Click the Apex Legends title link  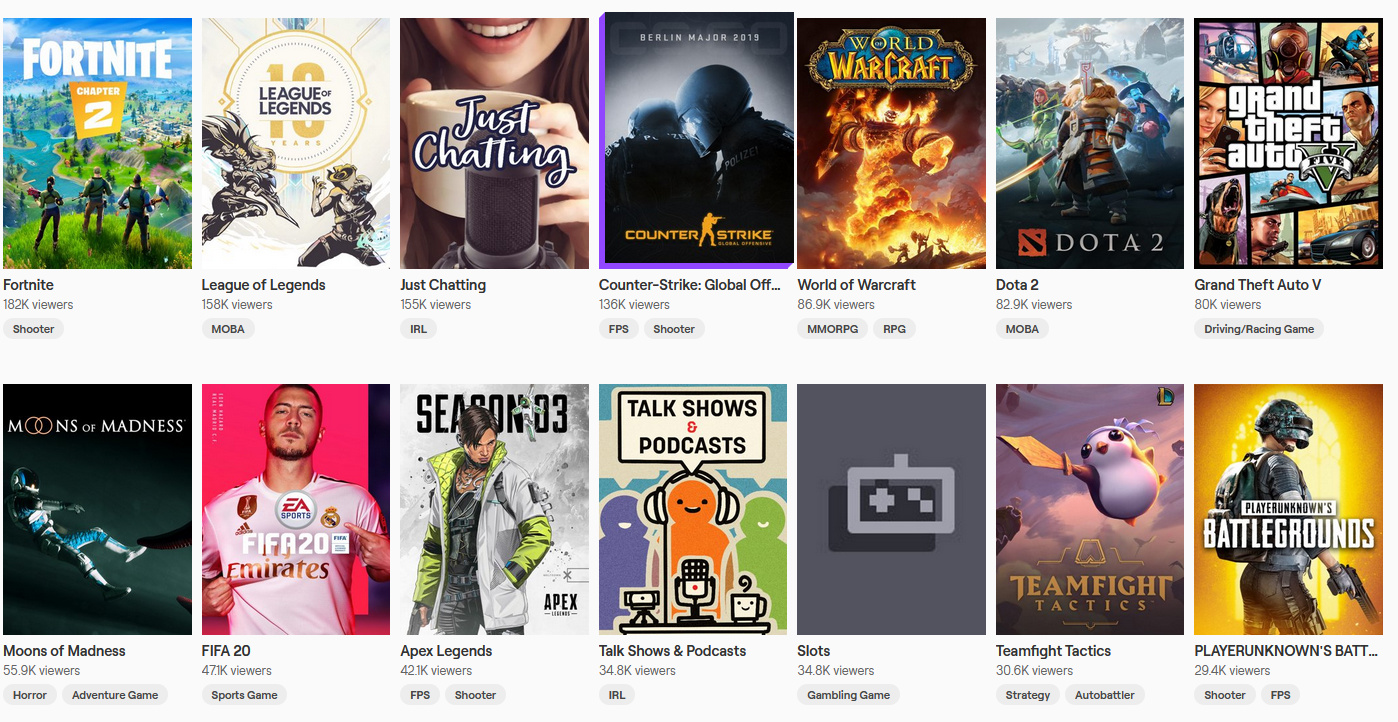(x=446, y=651)
